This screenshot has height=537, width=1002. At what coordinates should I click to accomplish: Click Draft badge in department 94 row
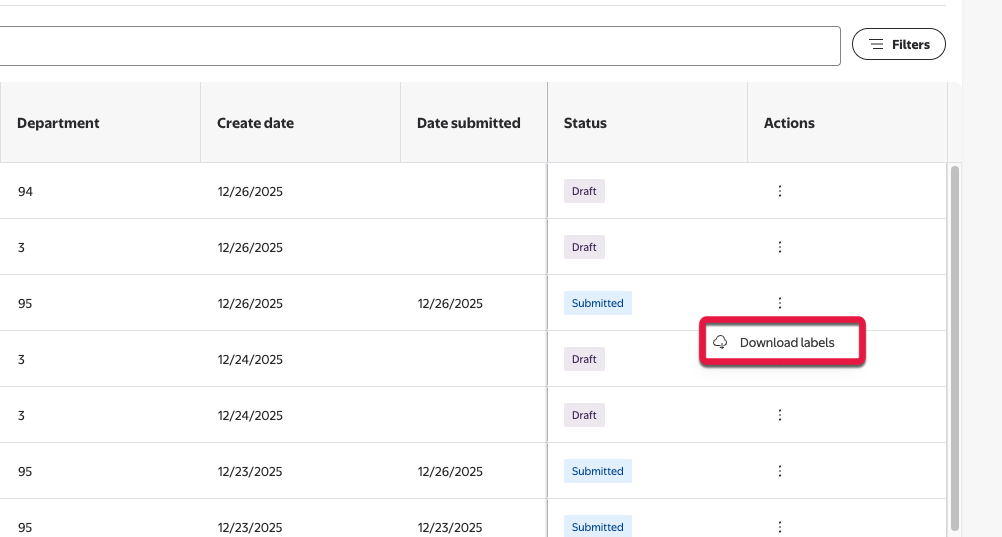[x=584, y=191]
